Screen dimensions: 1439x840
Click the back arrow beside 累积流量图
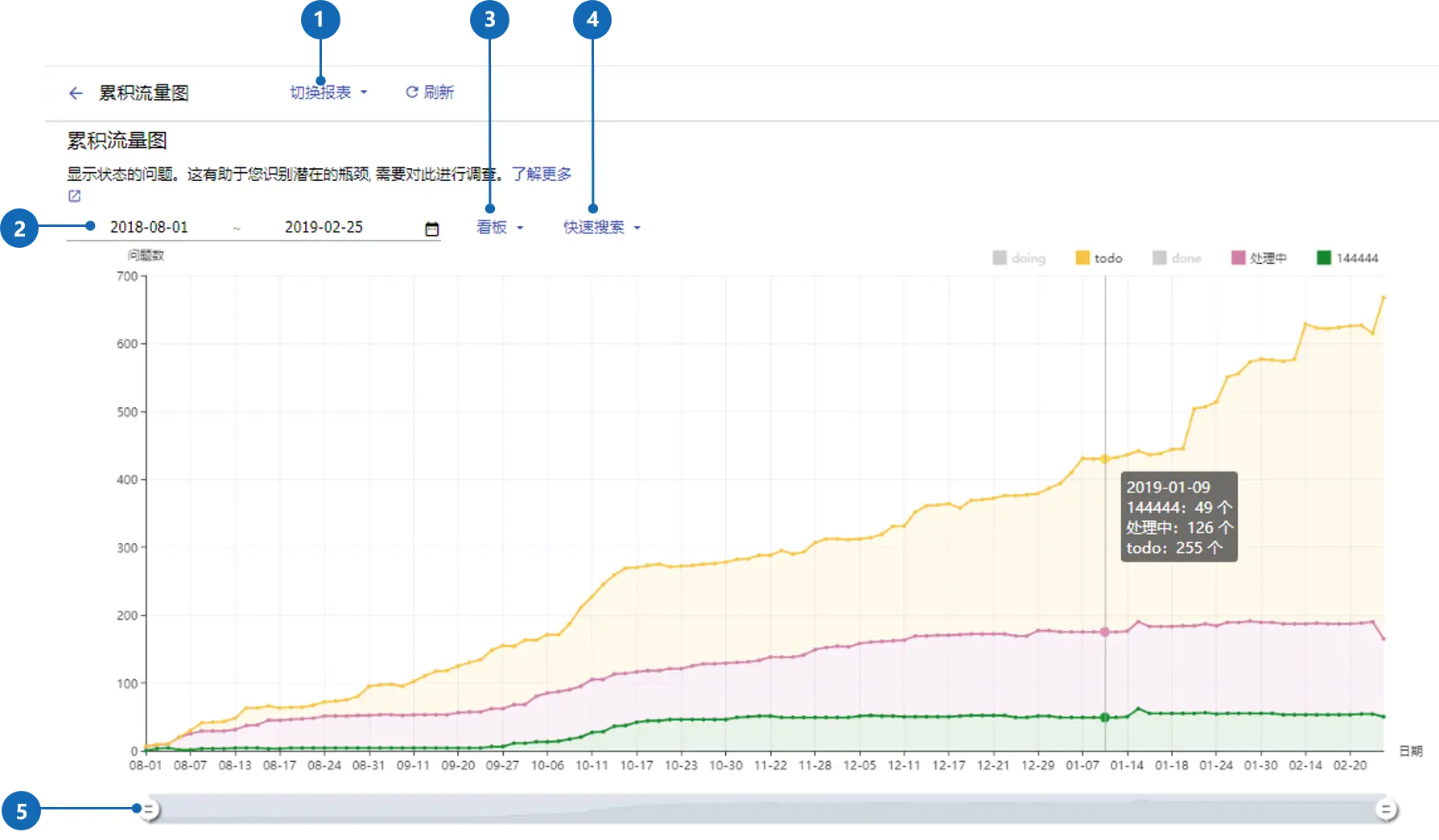[76, 93]
